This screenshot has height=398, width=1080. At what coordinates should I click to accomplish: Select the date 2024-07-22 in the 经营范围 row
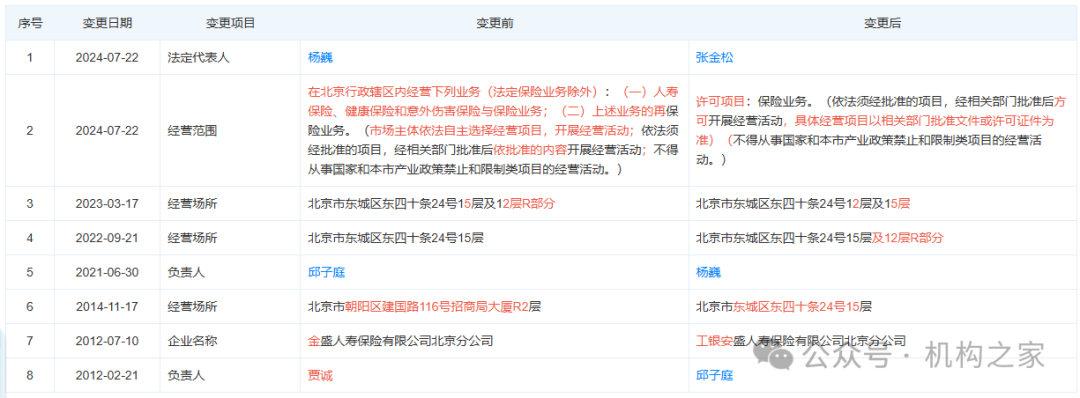click(x=107, y=130)
